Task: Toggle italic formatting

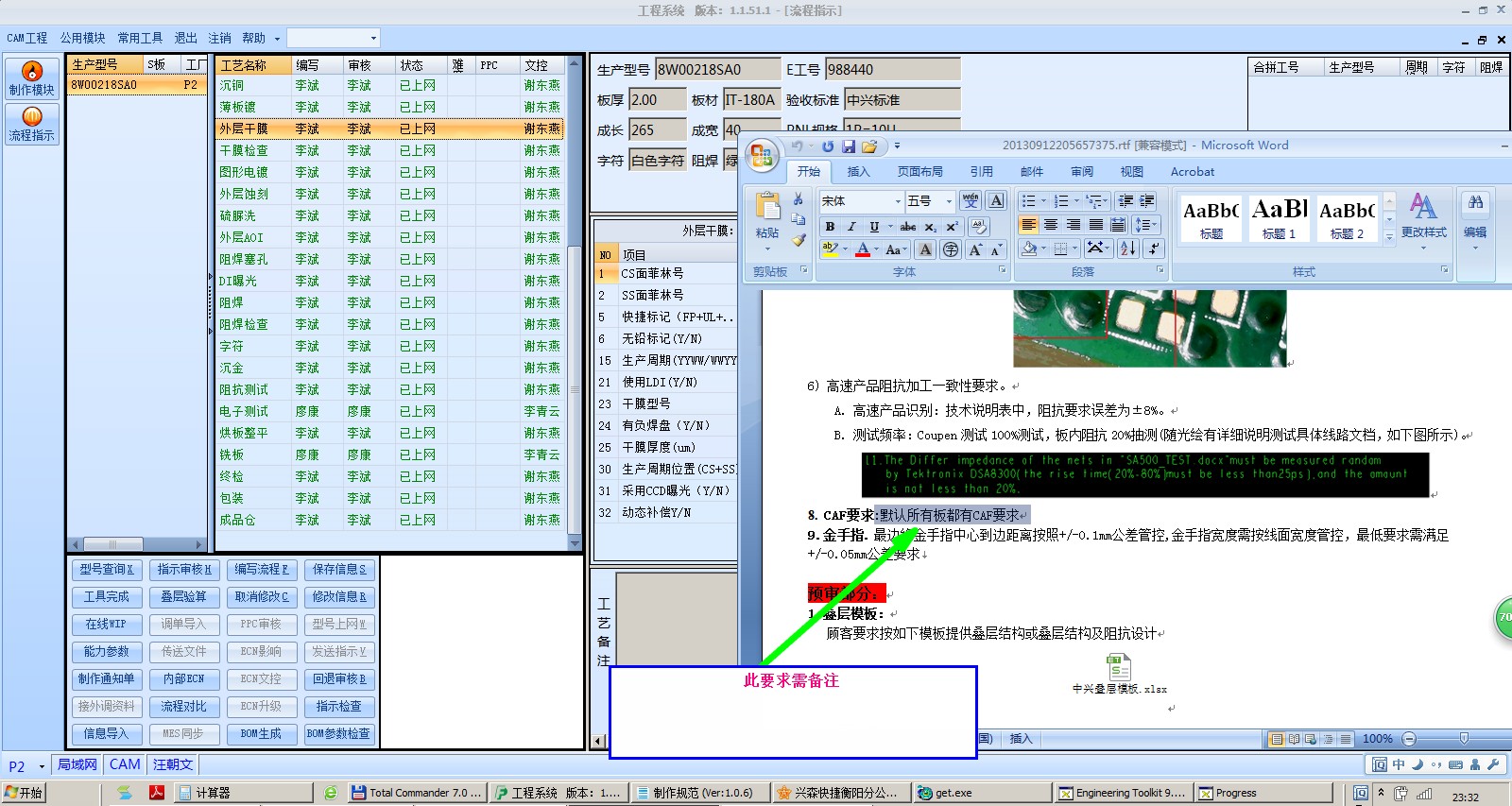Action: [851, 227]
